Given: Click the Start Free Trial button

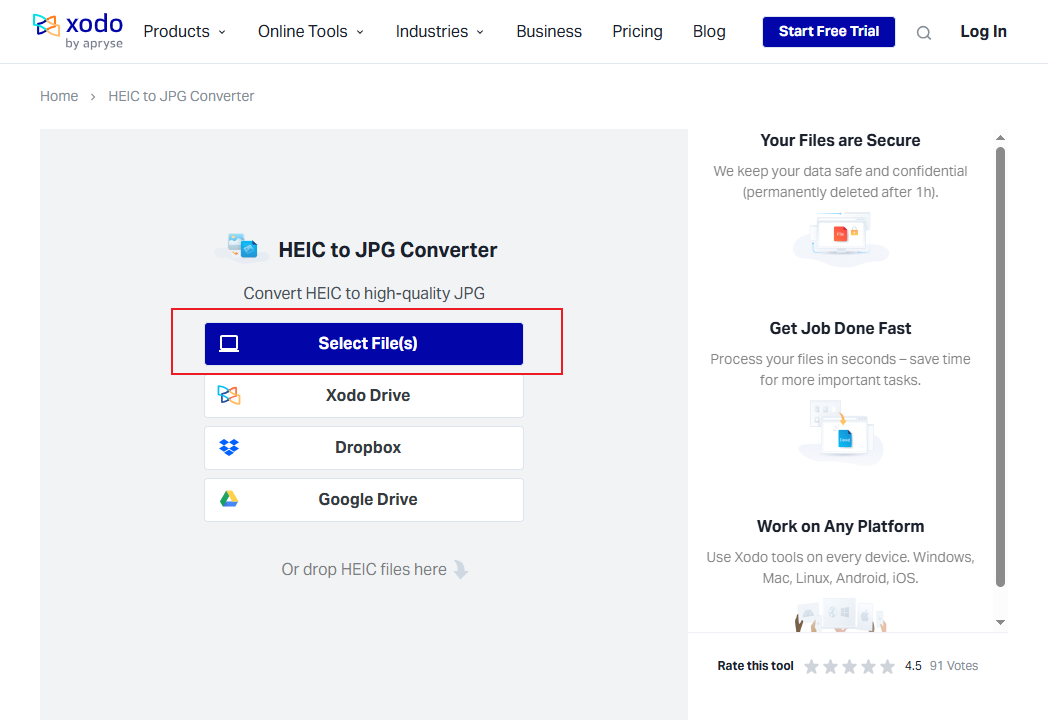Looking at the screenshot, I should [828, 31].
